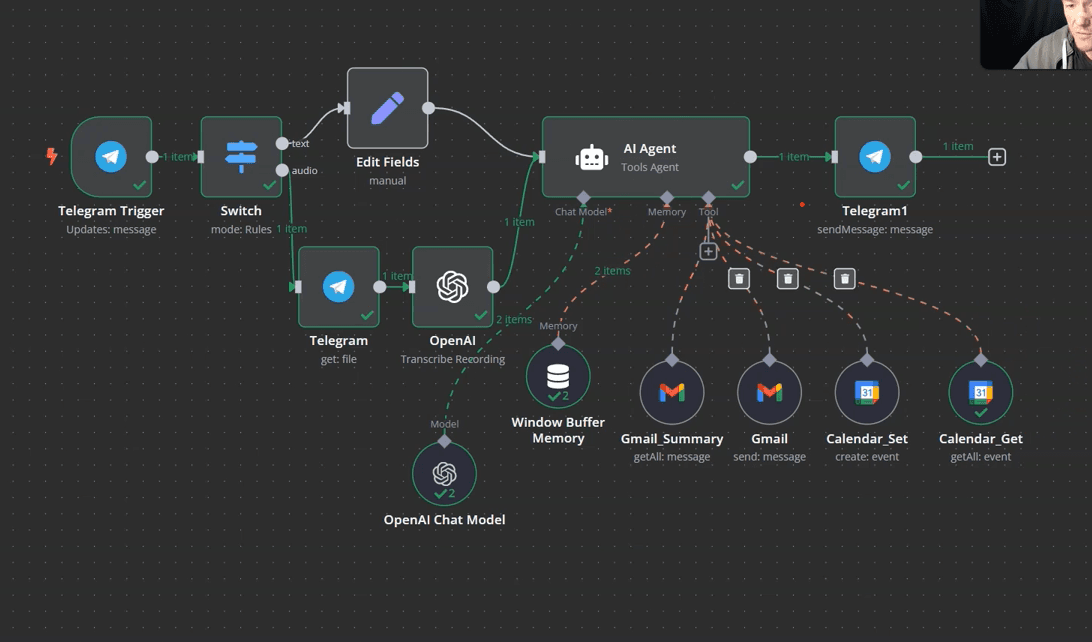
Task: Click the 'getAll: message' label
Action: [x=672, y=457]
